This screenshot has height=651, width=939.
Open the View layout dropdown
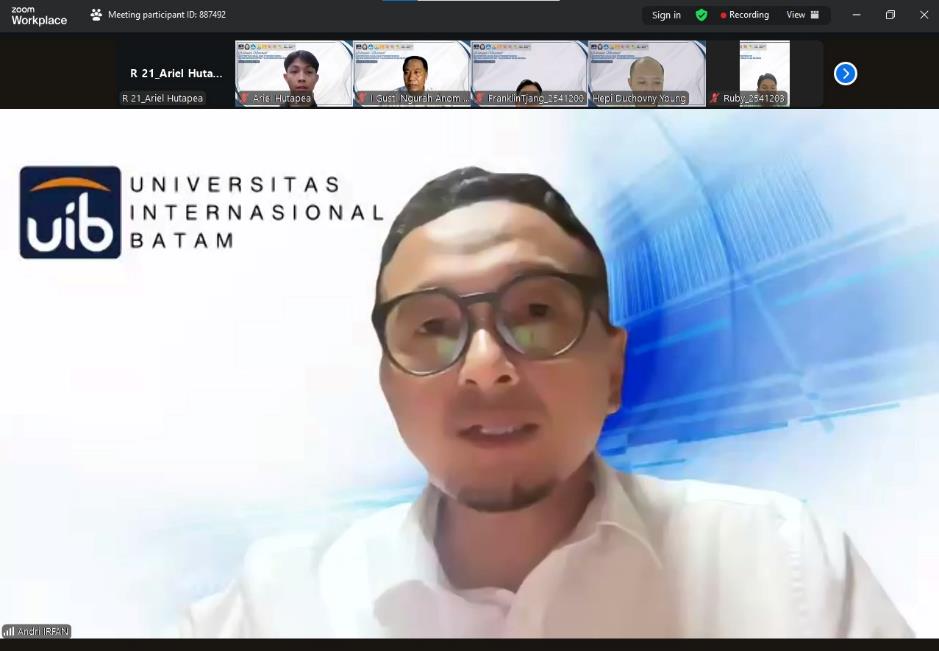click(x=802, y=15)
